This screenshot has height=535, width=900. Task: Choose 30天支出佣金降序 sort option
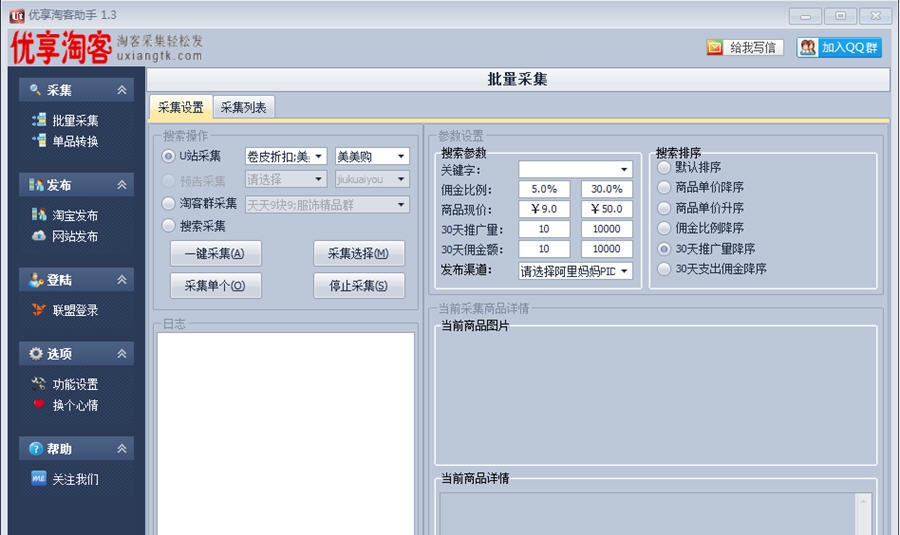pyautogui.click(x=664, y=269)
